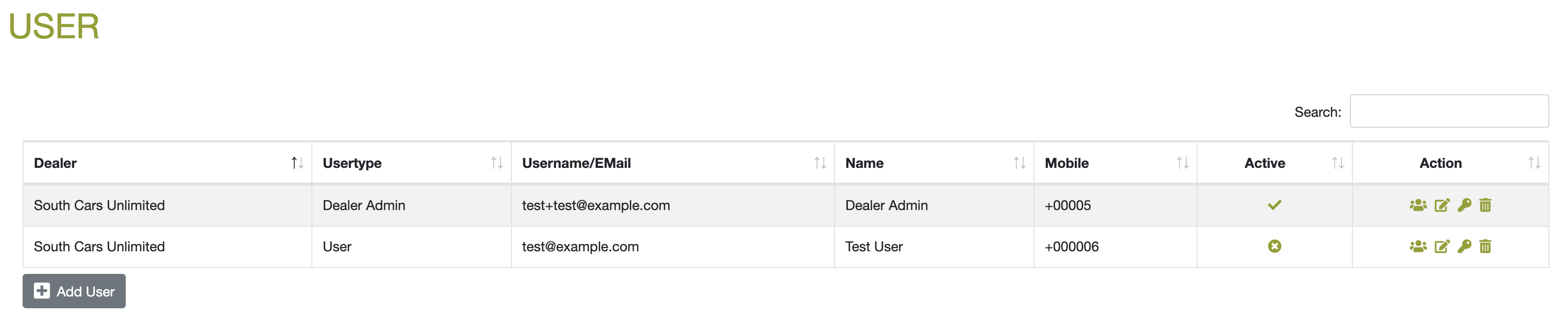Toggle inactive cross status for Test User
This screenshot has height=322, width=1568.
coord(1275,246)
